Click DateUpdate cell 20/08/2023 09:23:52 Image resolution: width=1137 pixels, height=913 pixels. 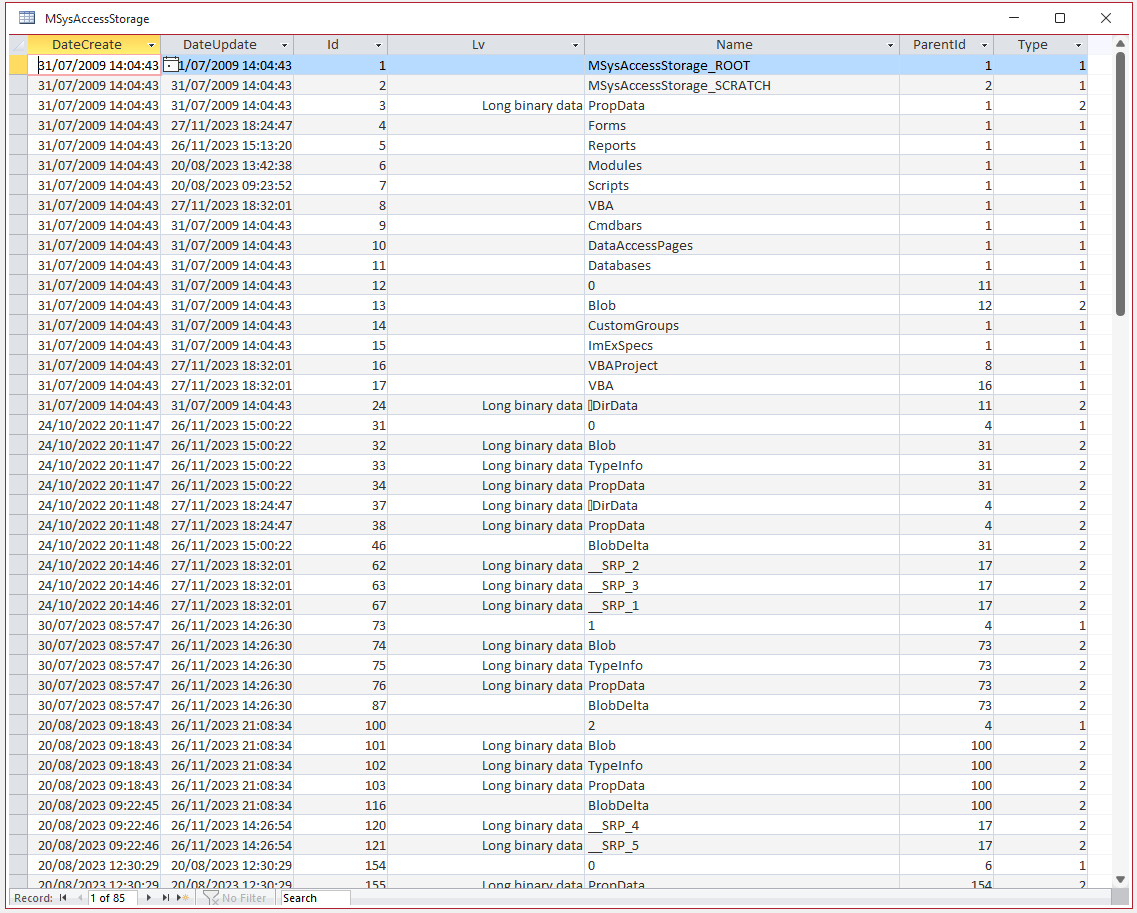[227, 186]
